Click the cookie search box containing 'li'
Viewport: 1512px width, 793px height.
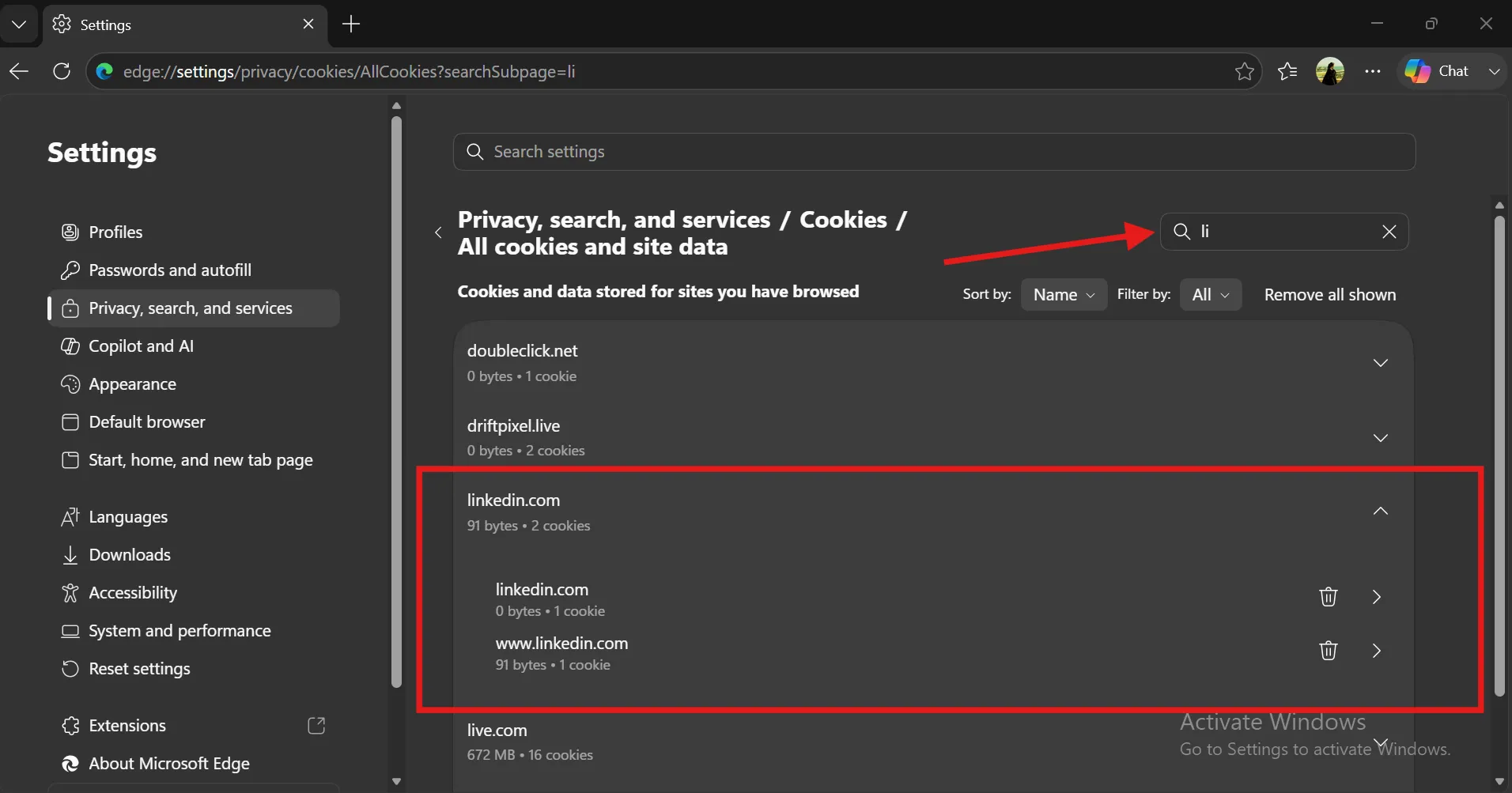1284,232
